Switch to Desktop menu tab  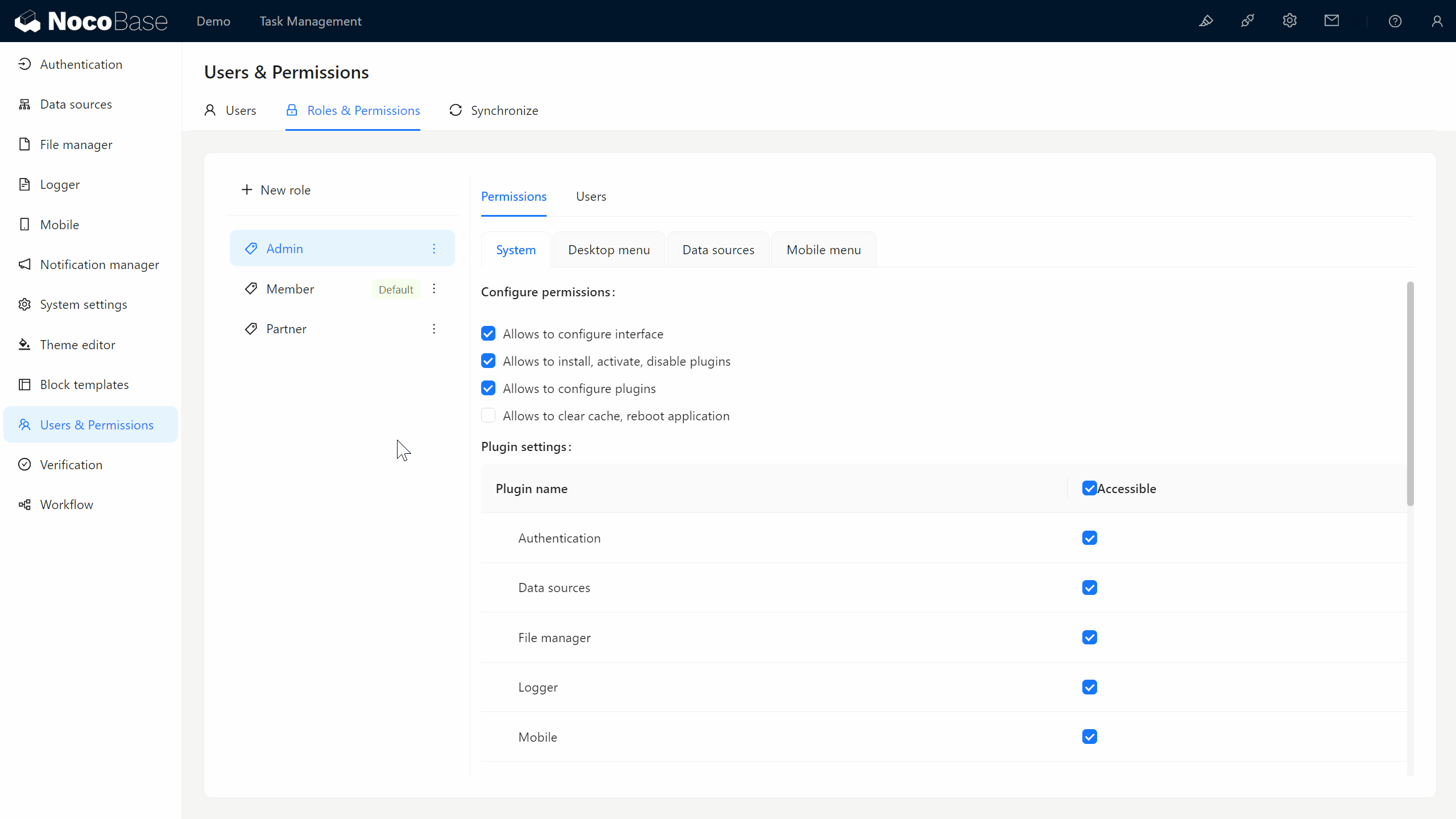(x=609, y=250)
